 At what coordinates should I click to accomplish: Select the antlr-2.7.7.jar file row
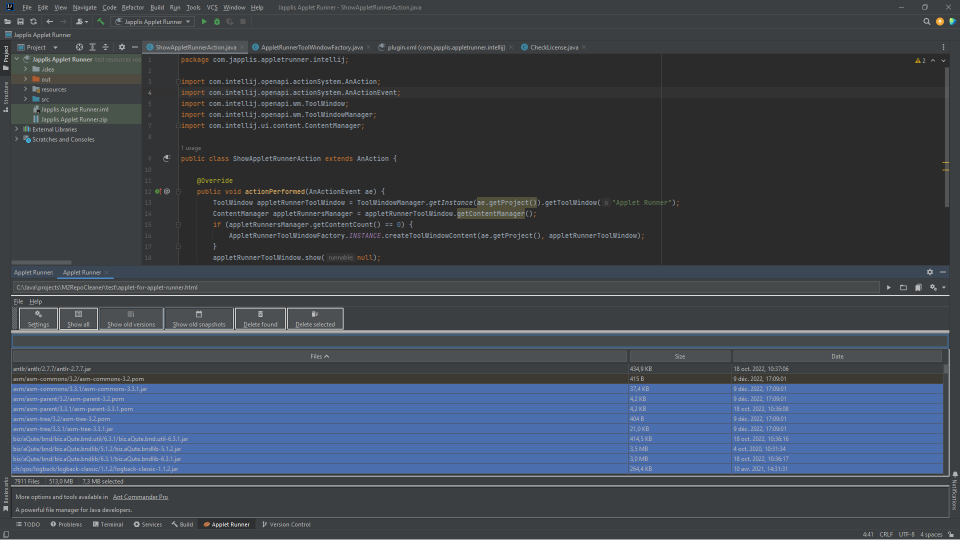478,369
